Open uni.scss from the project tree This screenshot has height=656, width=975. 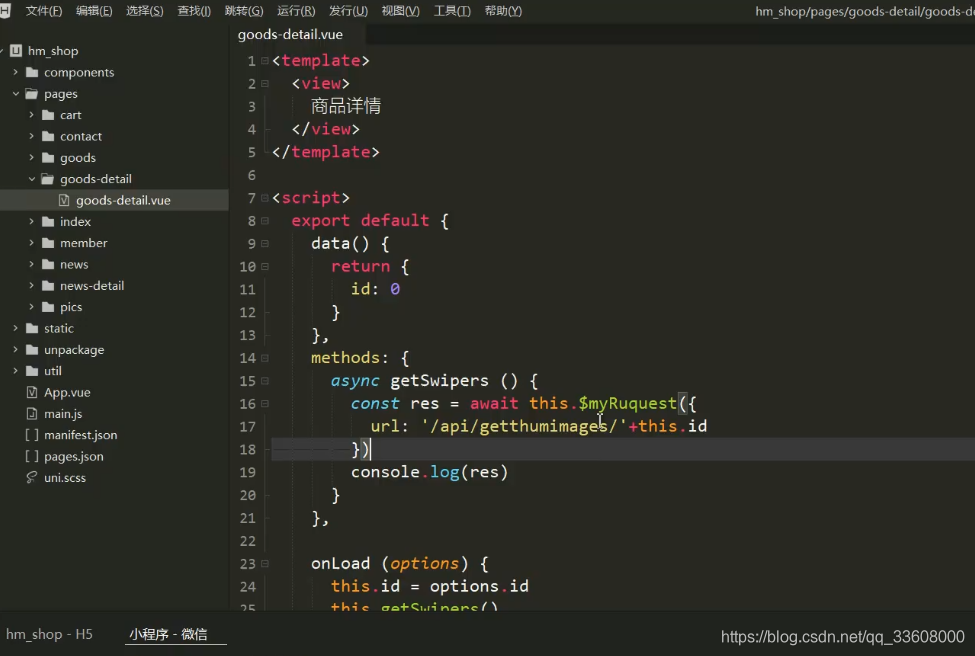[65, 477]
